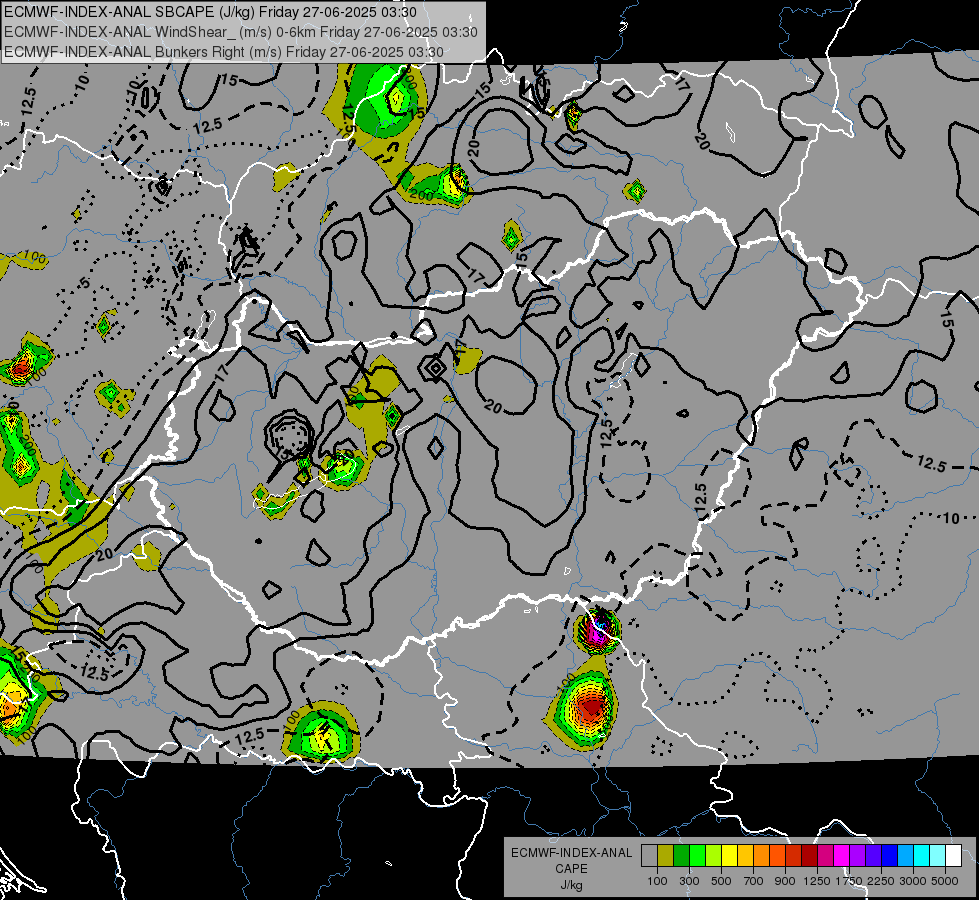Click the legend tick label 1750
The height and width of the screenshot is (900, 979).
(x=849, y=881)
